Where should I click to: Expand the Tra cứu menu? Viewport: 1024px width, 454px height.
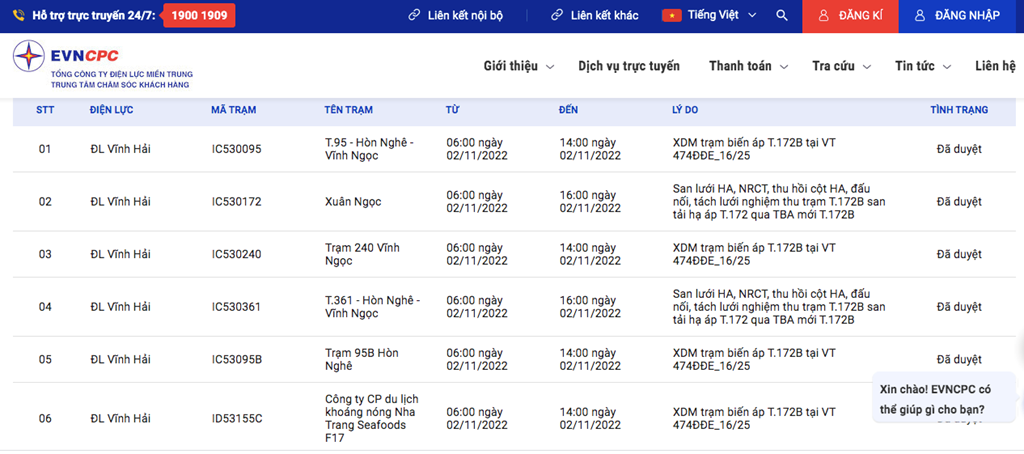click(840, 66)
